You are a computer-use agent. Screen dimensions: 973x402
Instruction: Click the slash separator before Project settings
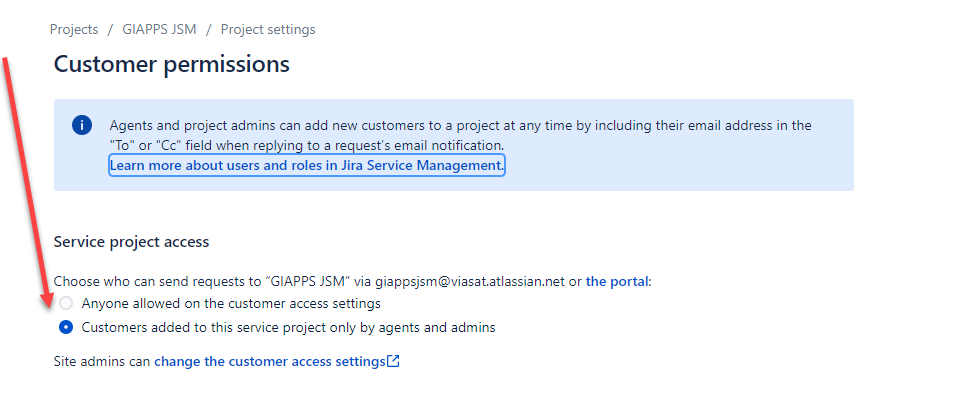(209, 29)
